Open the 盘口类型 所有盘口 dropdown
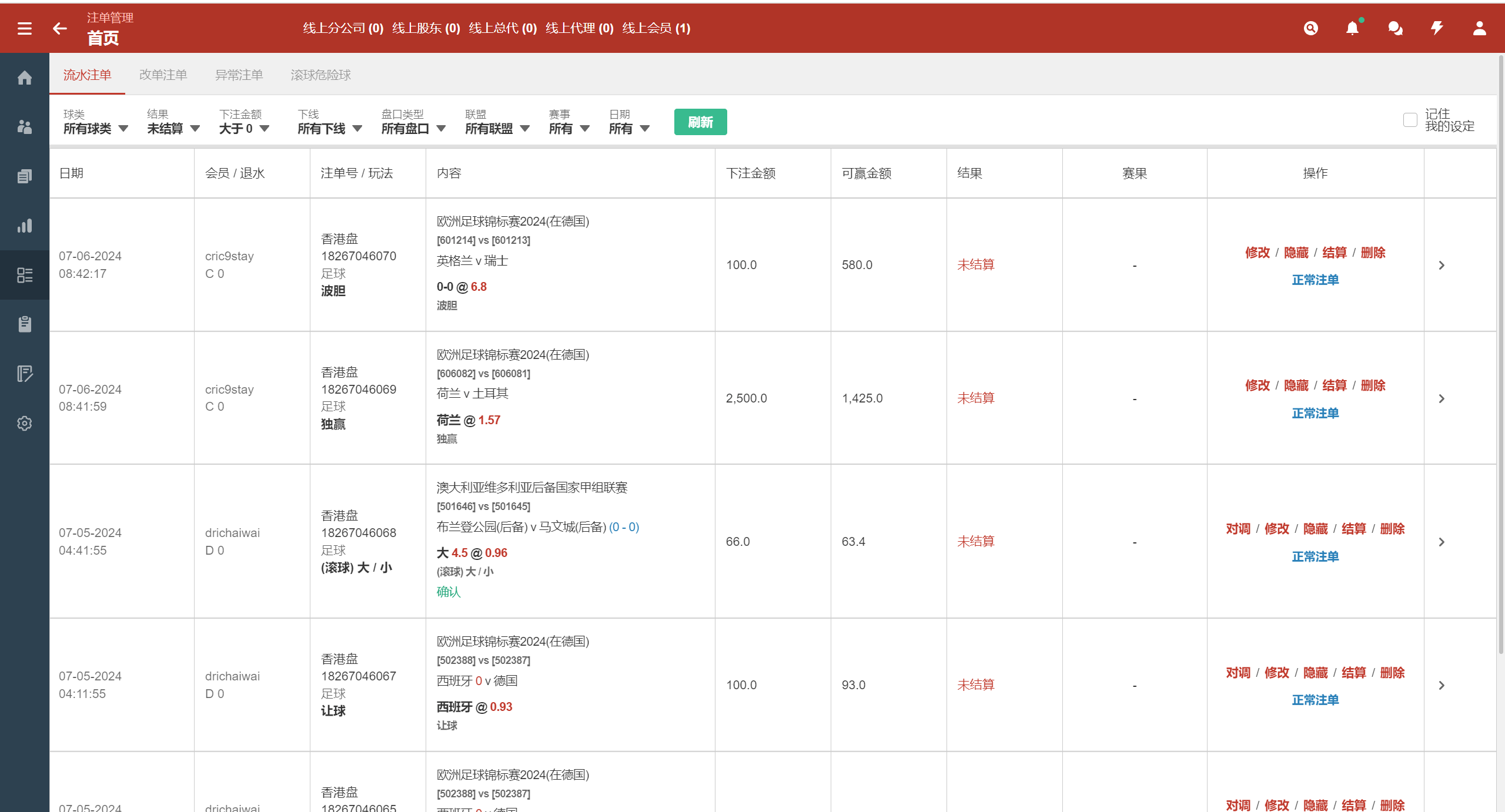 tap(413, 122)
